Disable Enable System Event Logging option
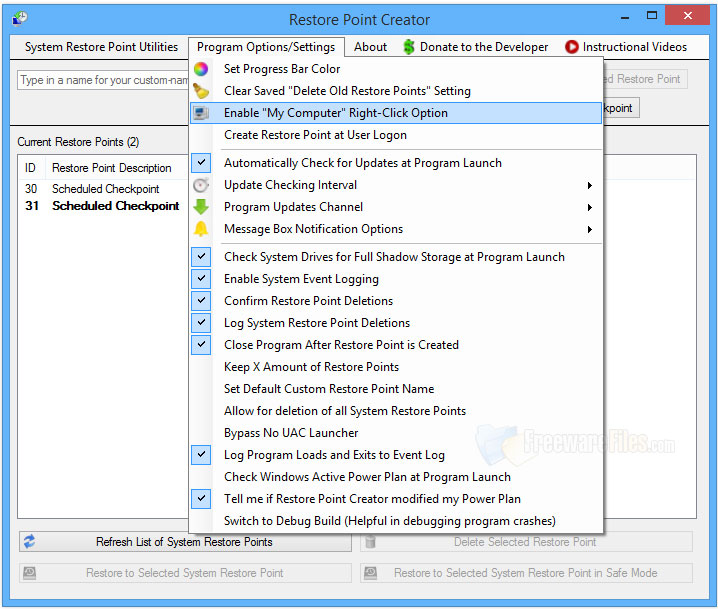This screenshot has height=609, width=718. pos(396,279)
